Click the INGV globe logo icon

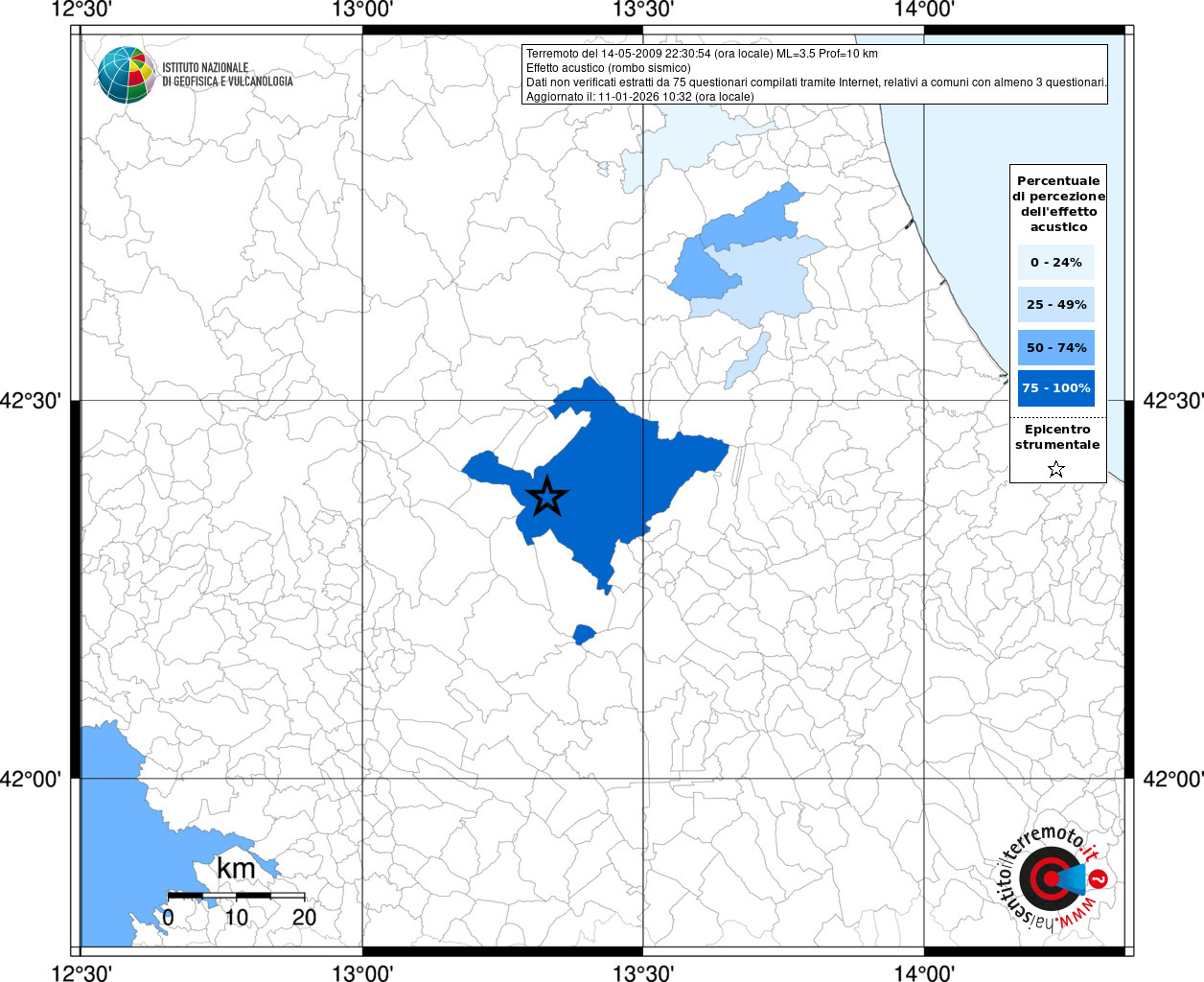[x=127, y=75]
